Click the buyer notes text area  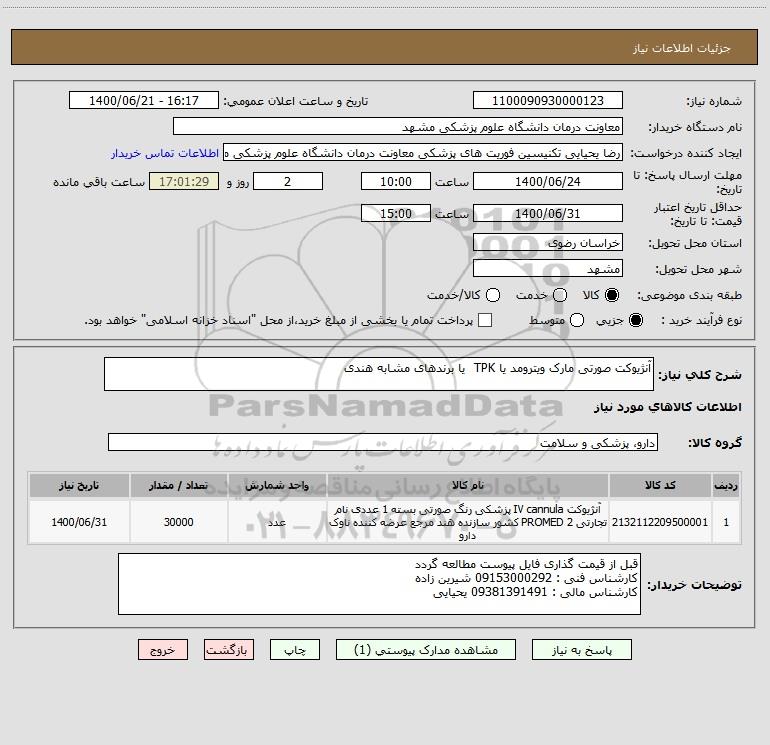[379, 584]
